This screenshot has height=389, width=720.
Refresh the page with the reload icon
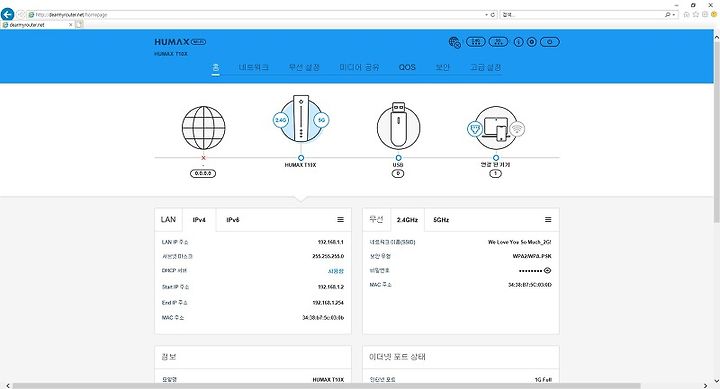point(493,15)
